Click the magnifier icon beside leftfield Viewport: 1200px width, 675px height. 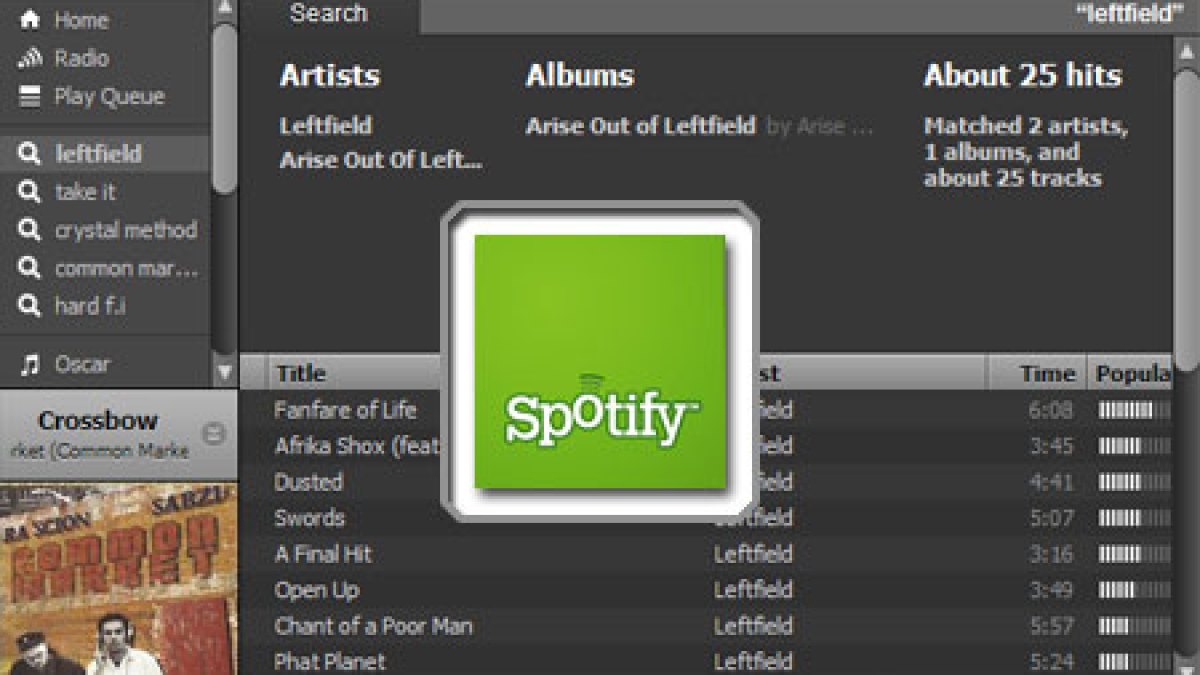[31, 154]
